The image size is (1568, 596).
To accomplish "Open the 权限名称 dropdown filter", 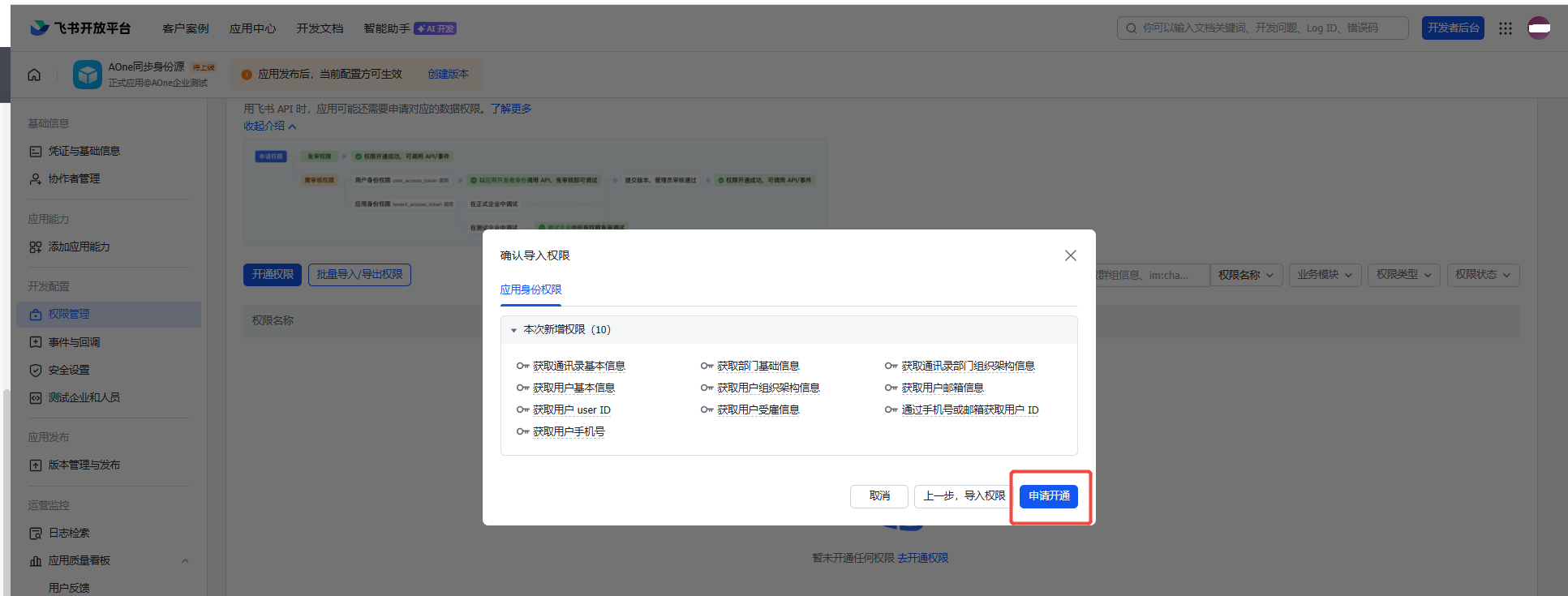I will [x=1245, y=275].
